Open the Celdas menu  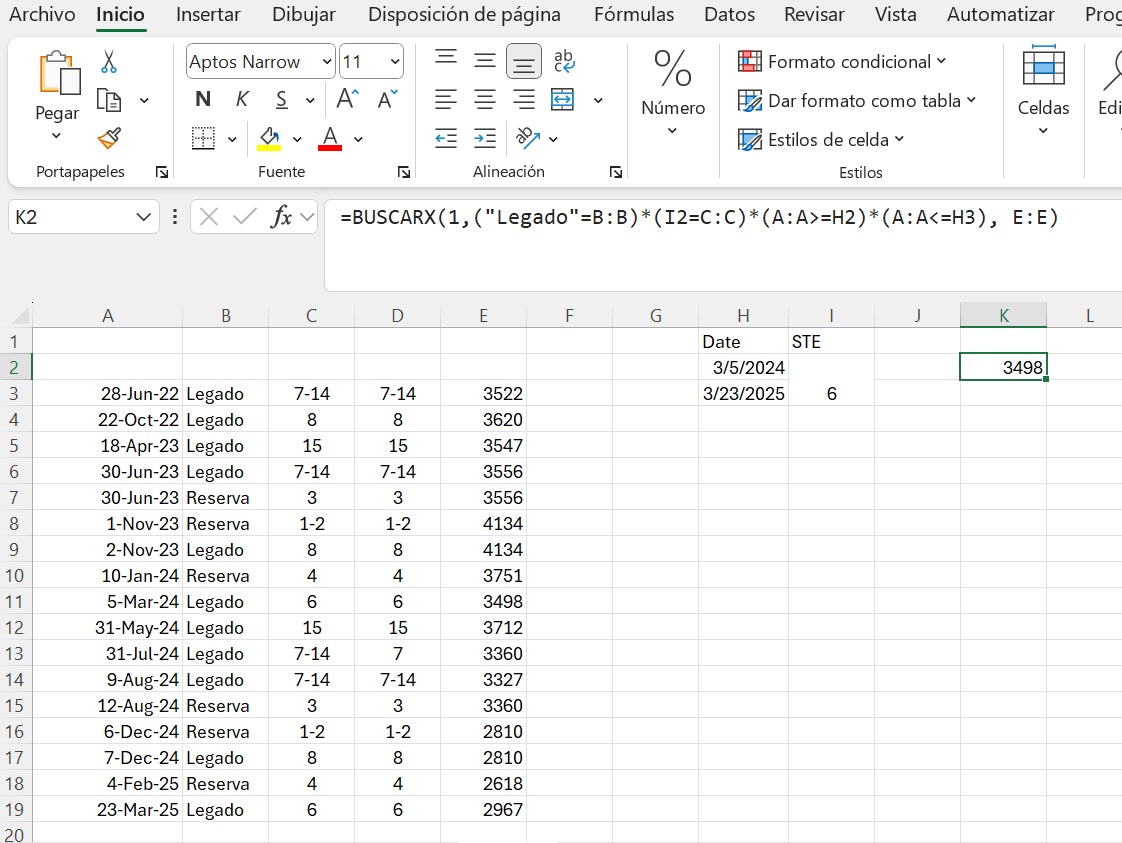1043,91
